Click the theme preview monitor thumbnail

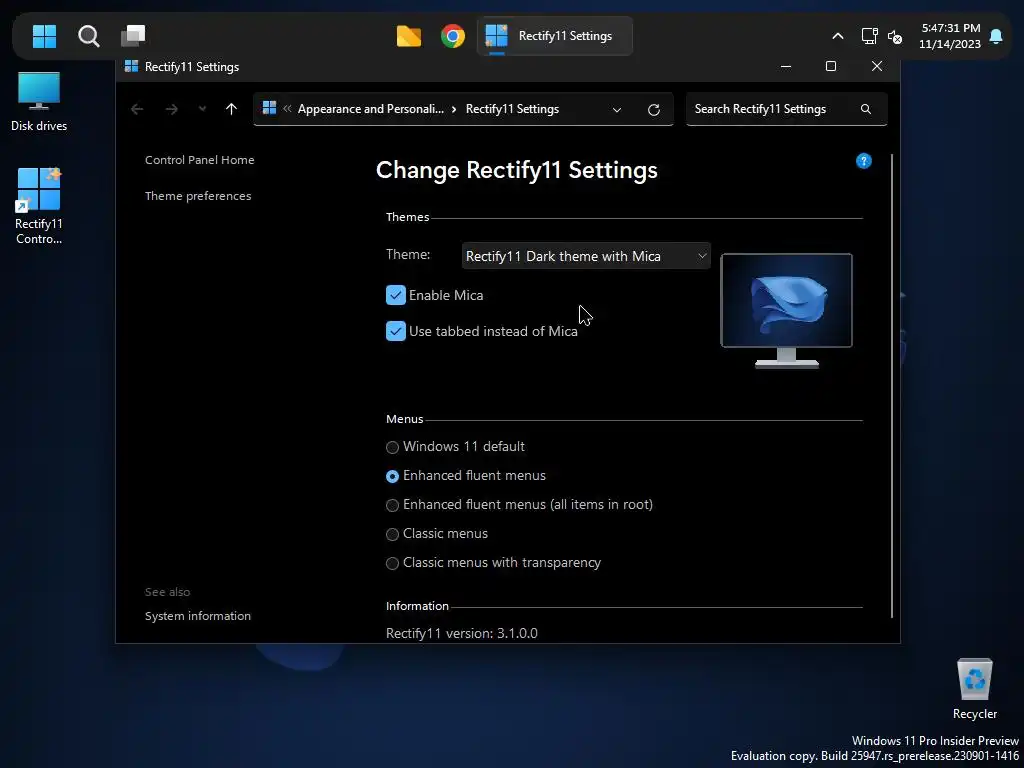(786, 311)
